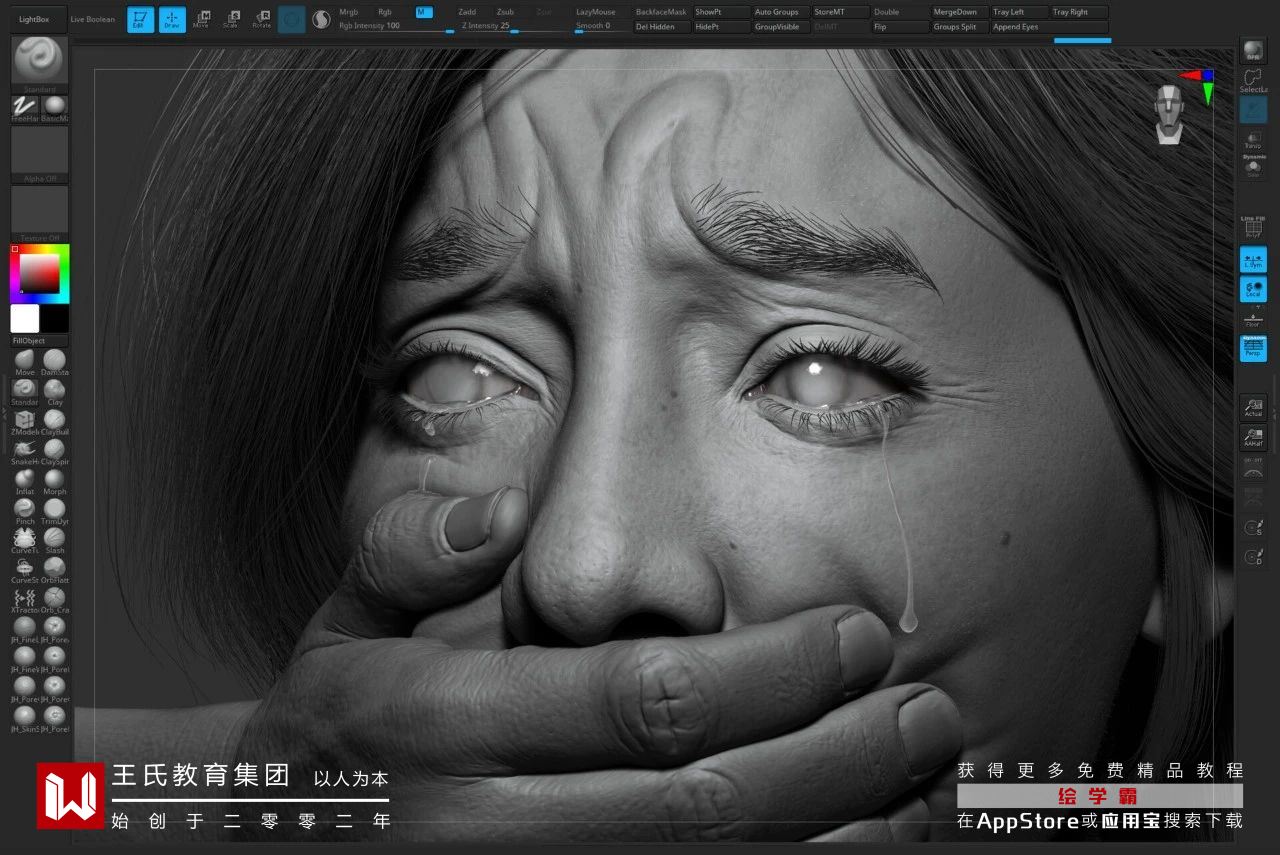The image size is (1280, 855).
Task: Click Append Eyes
Action: [x=1049, y=27]
